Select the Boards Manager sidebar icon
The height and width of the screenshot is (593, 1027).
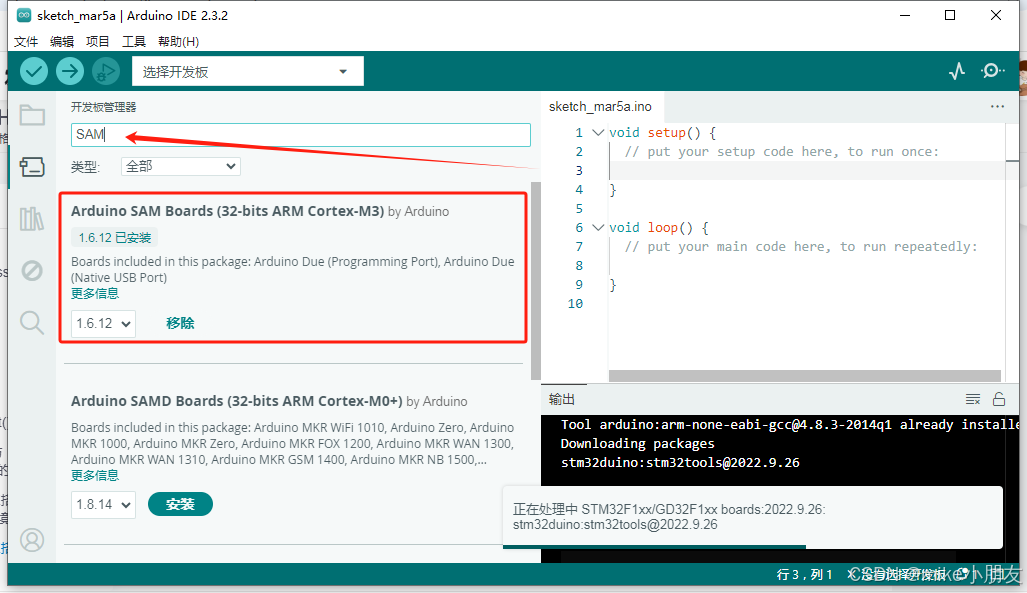click(x=32, y=166)
